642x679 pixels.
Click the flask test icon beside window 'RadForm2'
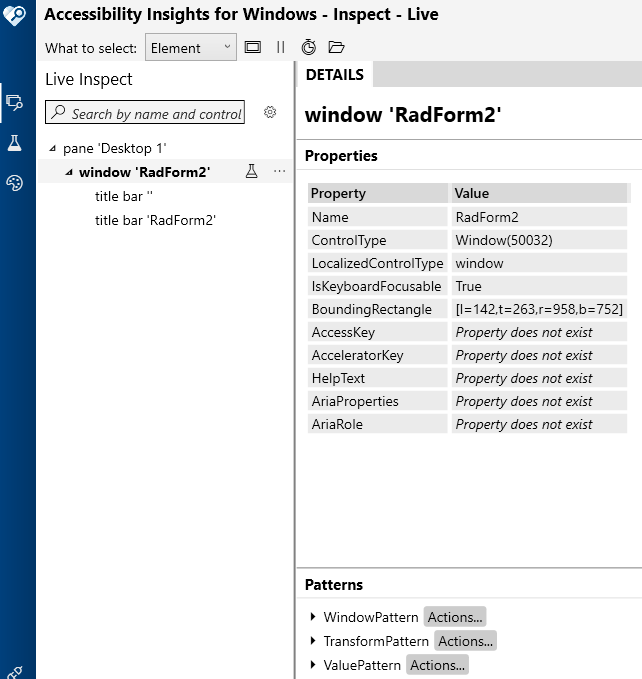point(252,171)
